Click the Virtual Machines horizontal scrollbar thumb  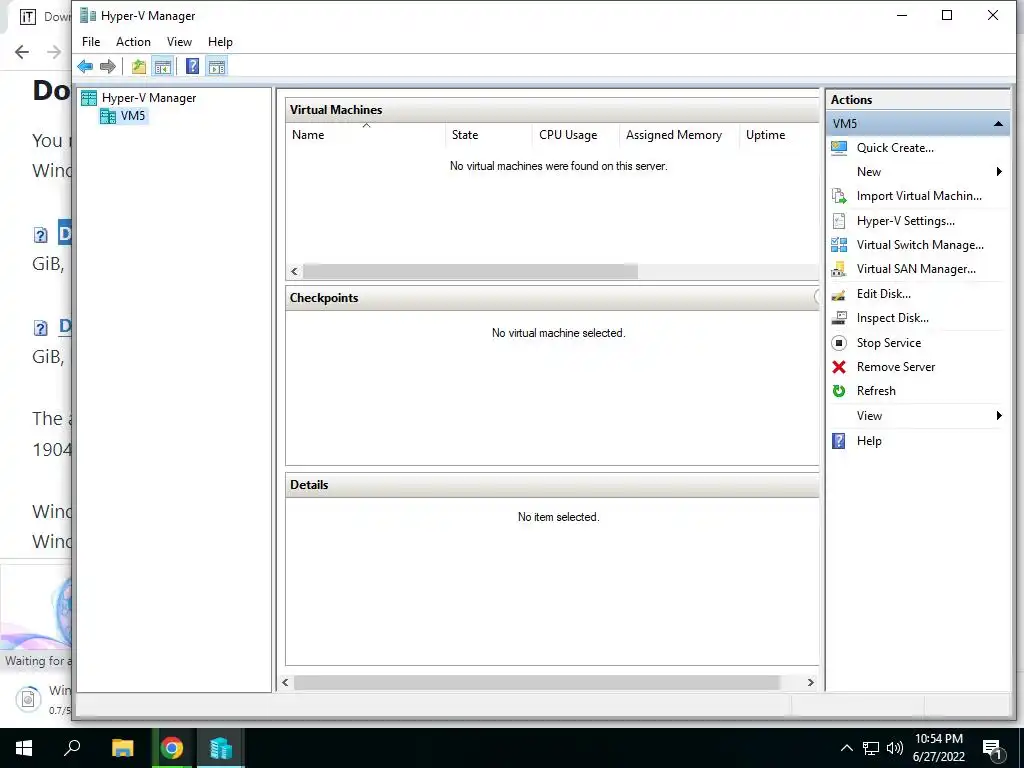pyautogui.click(x=470, y=272)
